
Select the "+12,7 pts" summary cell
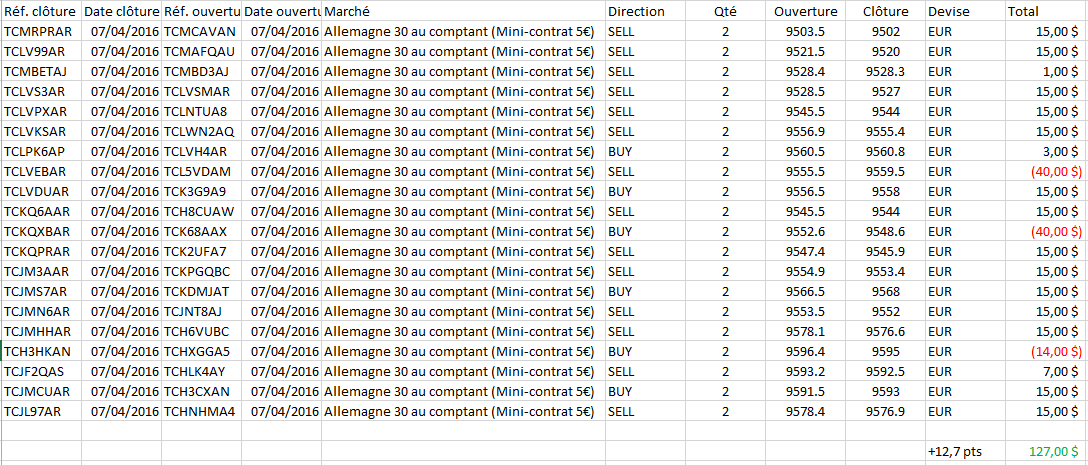click(964, 451)
